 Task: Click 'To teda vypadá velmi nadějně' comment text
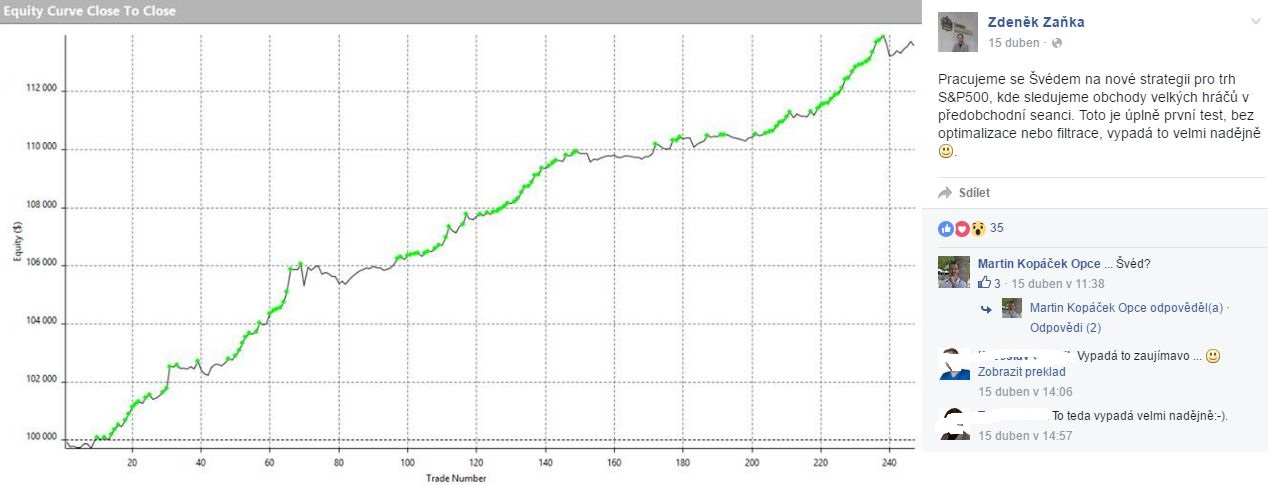pos(1140,415)
